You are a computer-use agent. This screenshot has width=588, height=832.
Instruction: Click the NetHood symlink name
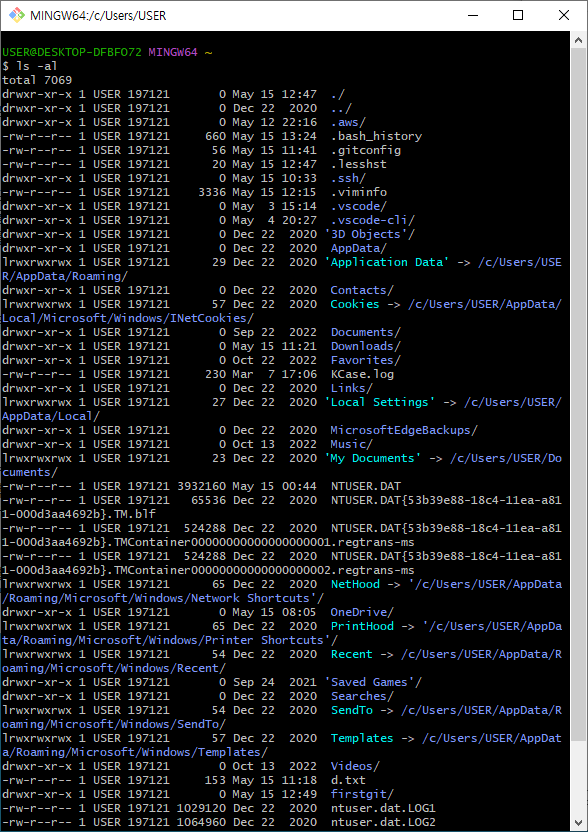point(355,584)
